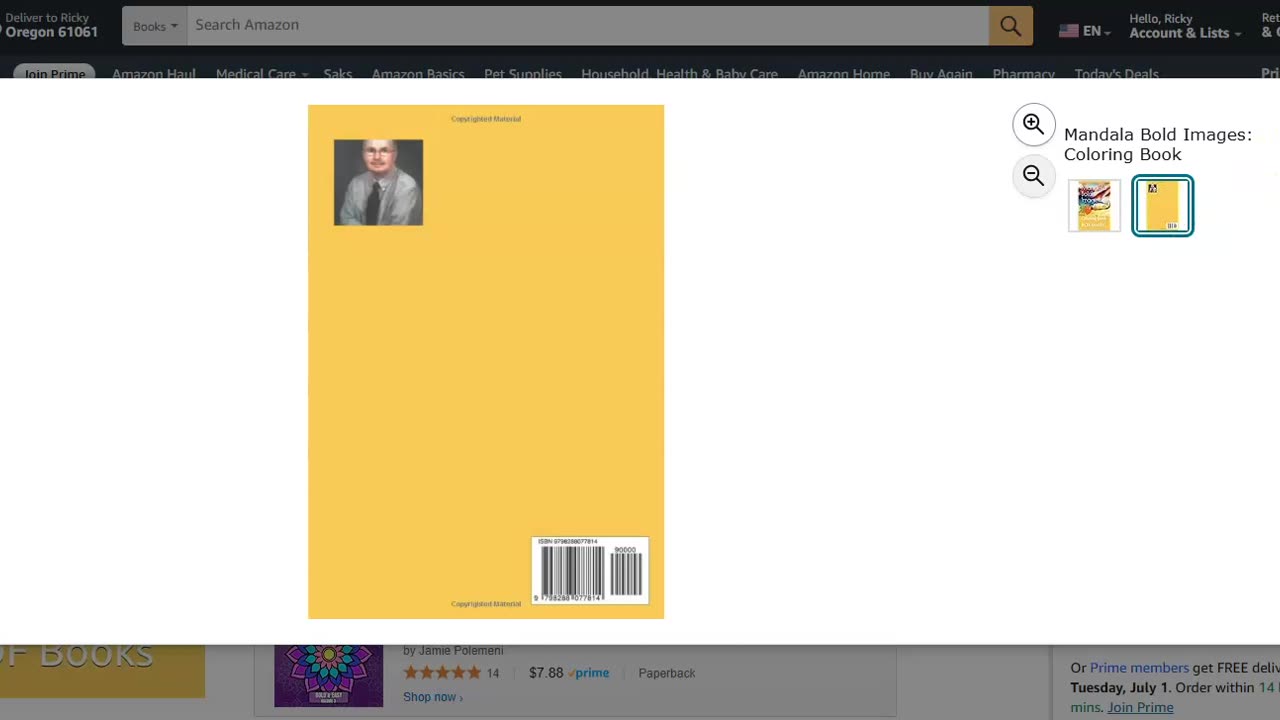Click the $7.88 price

[x=546, y=673]
